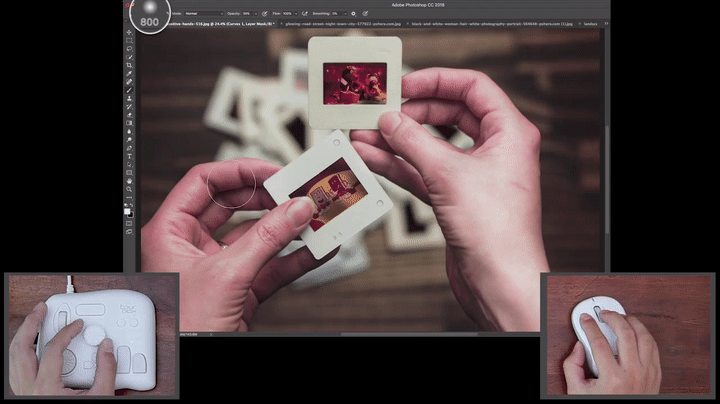Select the Eraser tool
720x404 pixels.
click(129, 114)
